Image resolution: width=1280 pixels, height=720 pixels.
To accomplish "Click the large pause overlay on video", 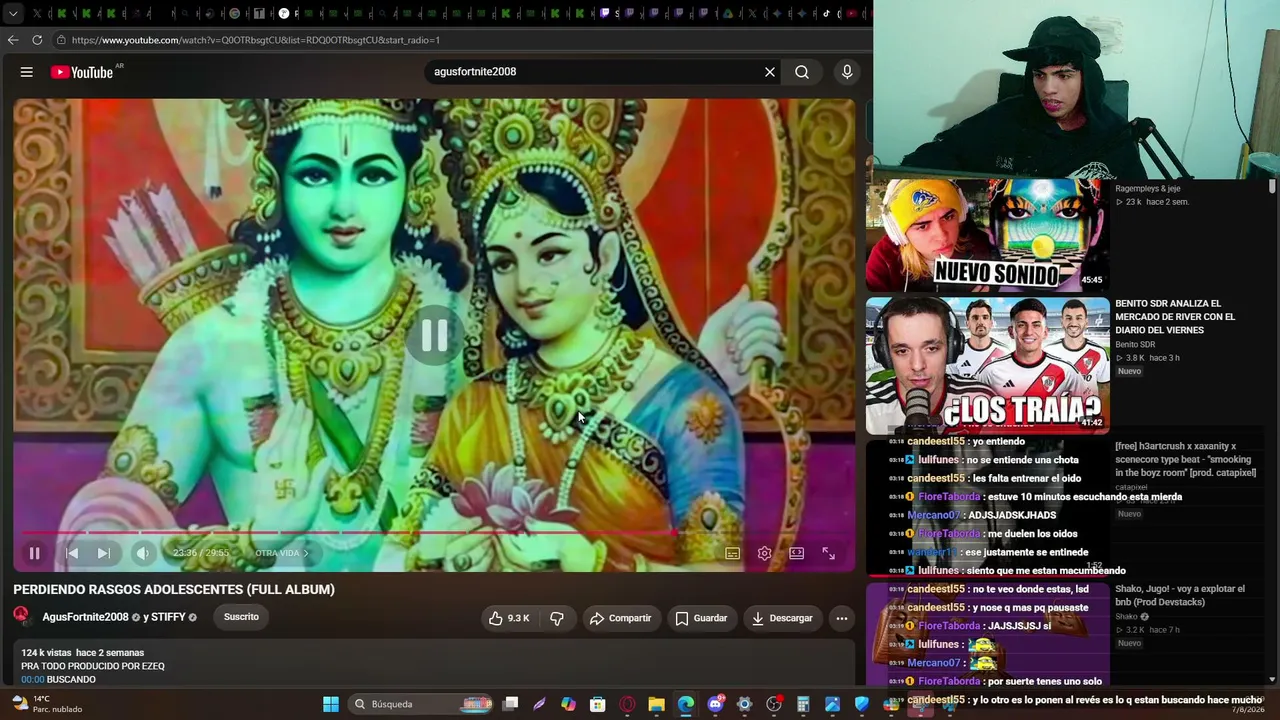I will (435, 336).
